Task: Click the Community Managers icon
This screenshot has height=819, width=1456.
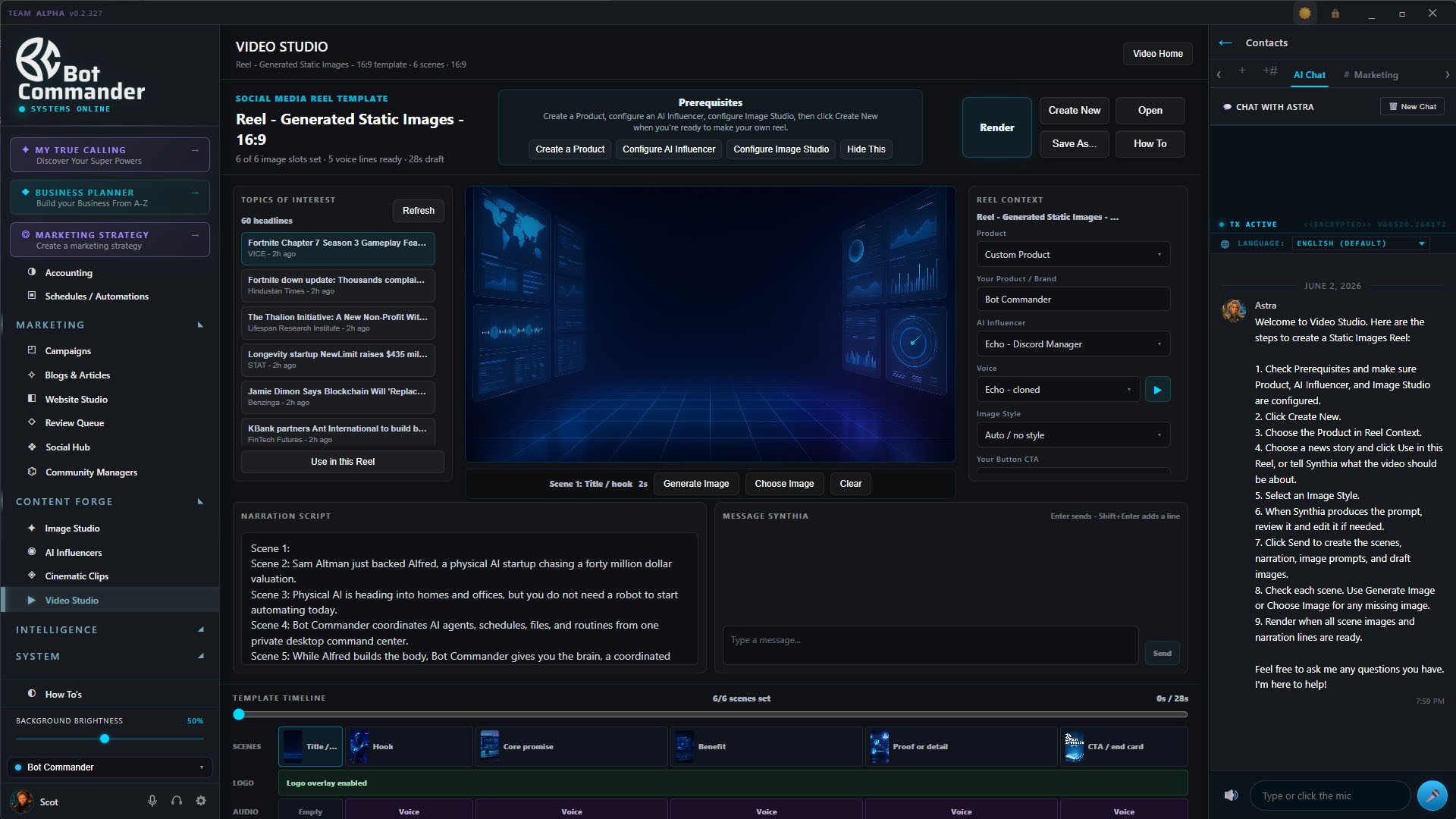Action: click(x=32, y=471)
